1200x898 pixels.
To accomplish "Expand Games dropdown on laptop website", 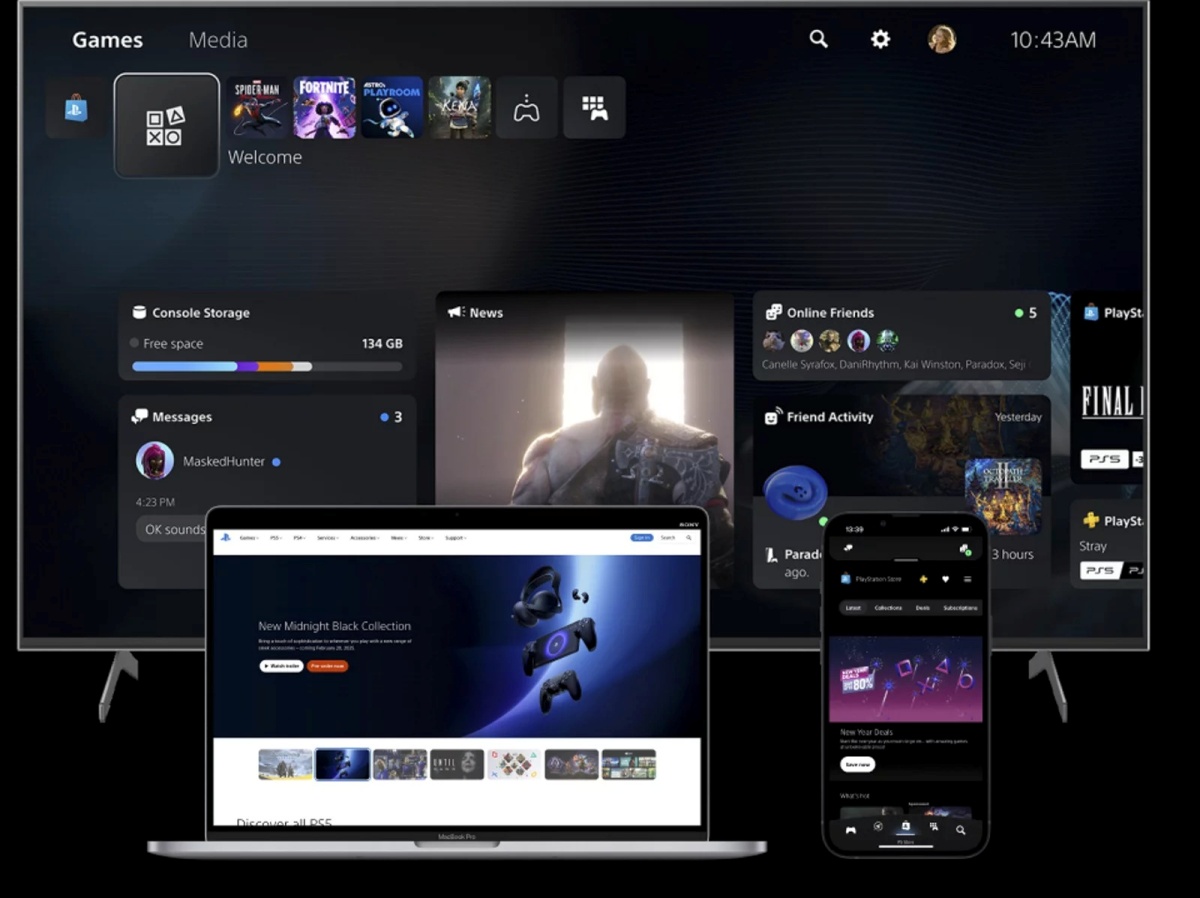I will pyautogui.click(x=249, y=538).
